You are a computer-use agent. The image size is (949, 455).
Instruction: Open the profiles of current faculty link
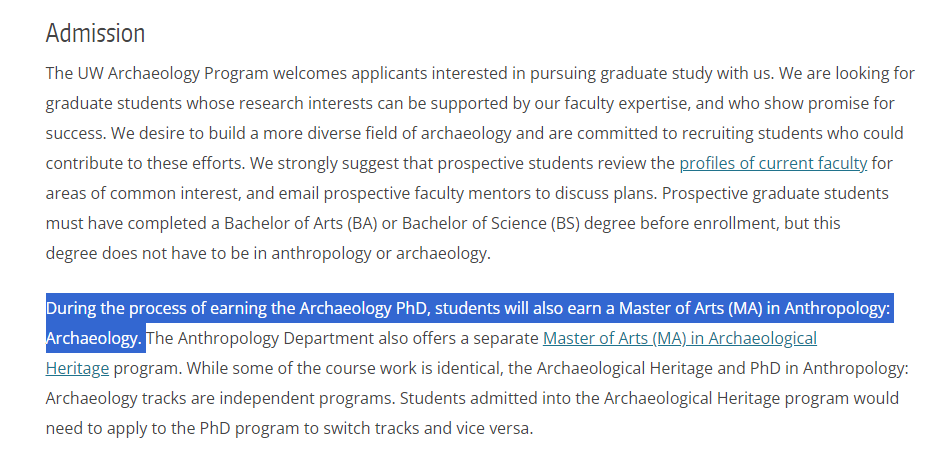(x=773, y=163)
